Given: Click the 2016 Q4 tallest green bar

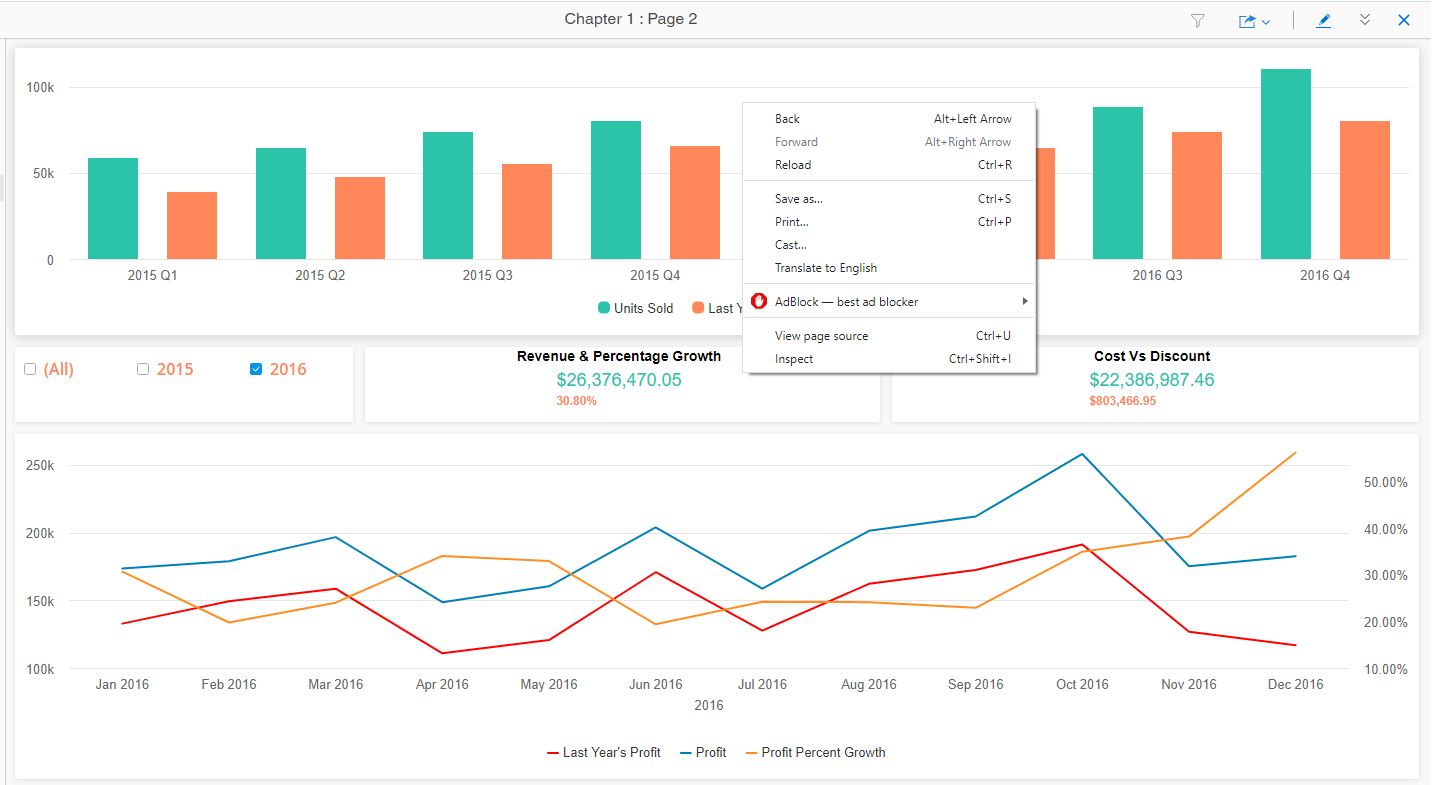Looking at the screenshot, I should click(x=1286, y=164).
